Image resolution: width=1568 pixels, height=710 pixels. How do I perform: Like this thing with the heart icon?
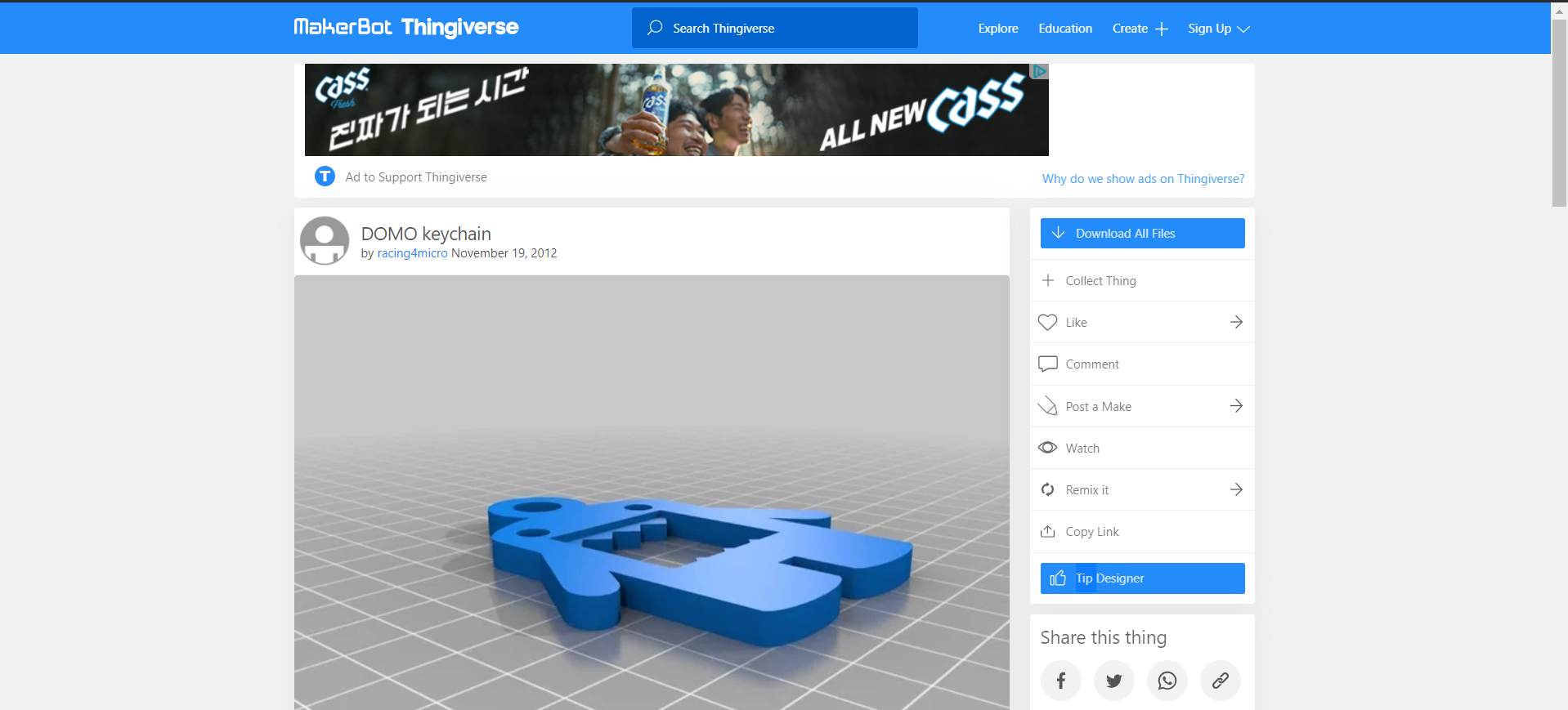coord(1047,323)
